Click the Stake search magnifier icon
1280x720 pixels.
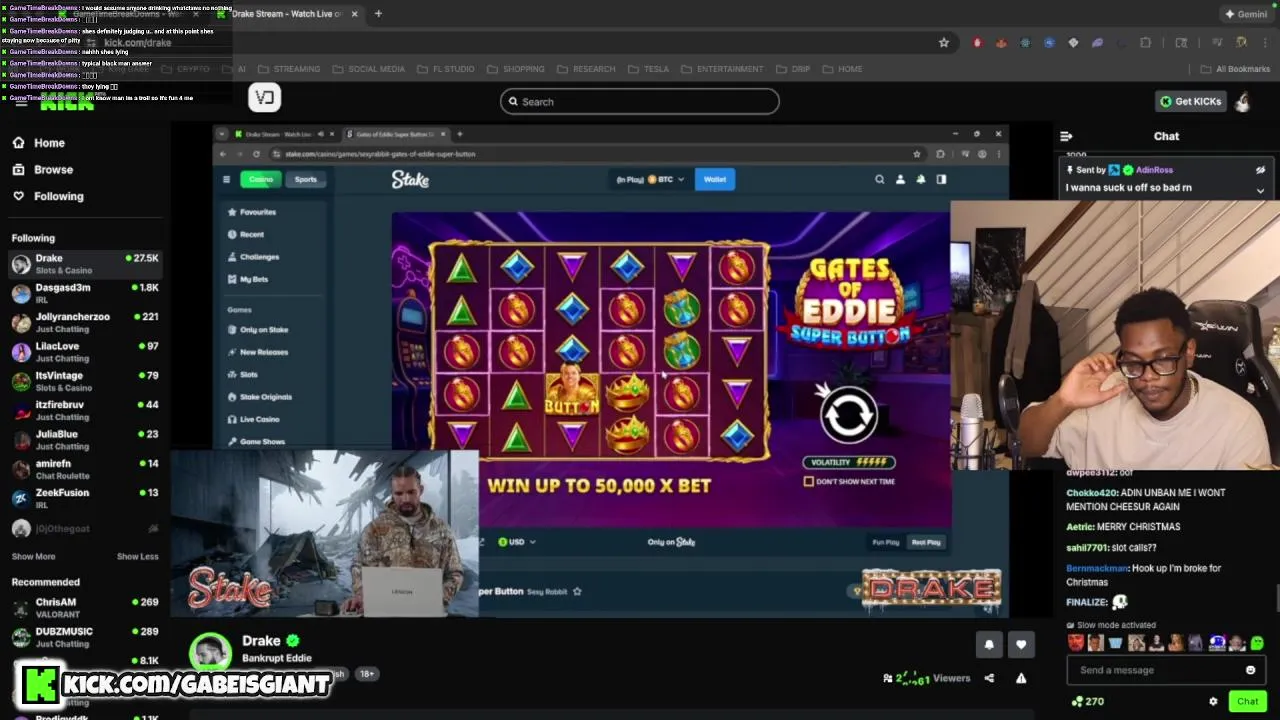[x=880, y=179]
